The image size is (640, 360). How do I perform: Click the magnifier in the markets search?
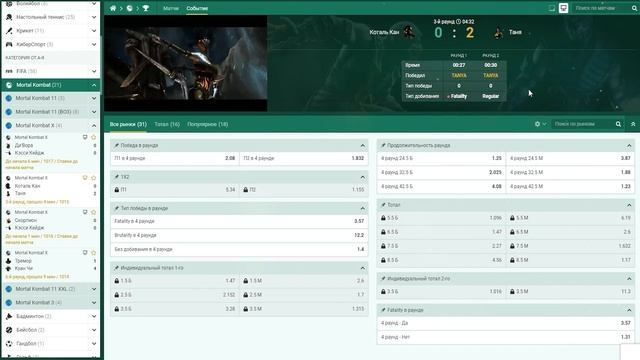click(x=618, y=124)
